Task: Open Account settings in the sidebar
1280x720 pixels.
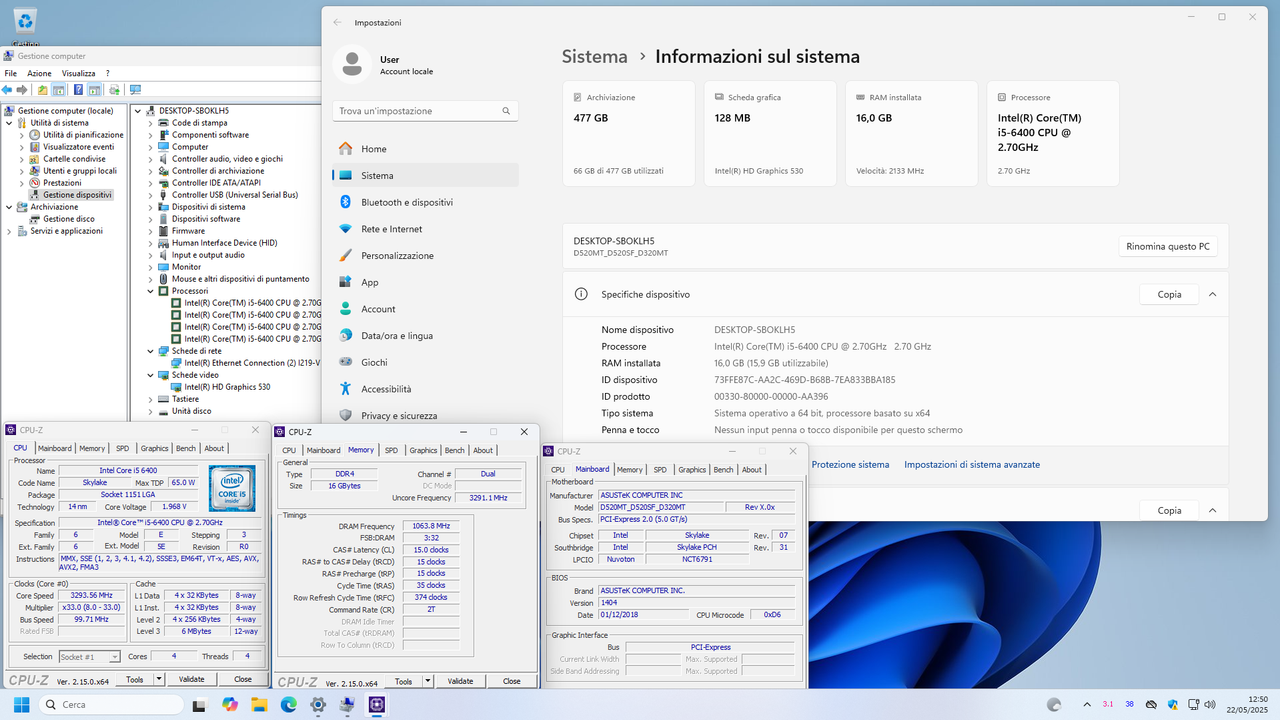Action: [x=425, y=309]
